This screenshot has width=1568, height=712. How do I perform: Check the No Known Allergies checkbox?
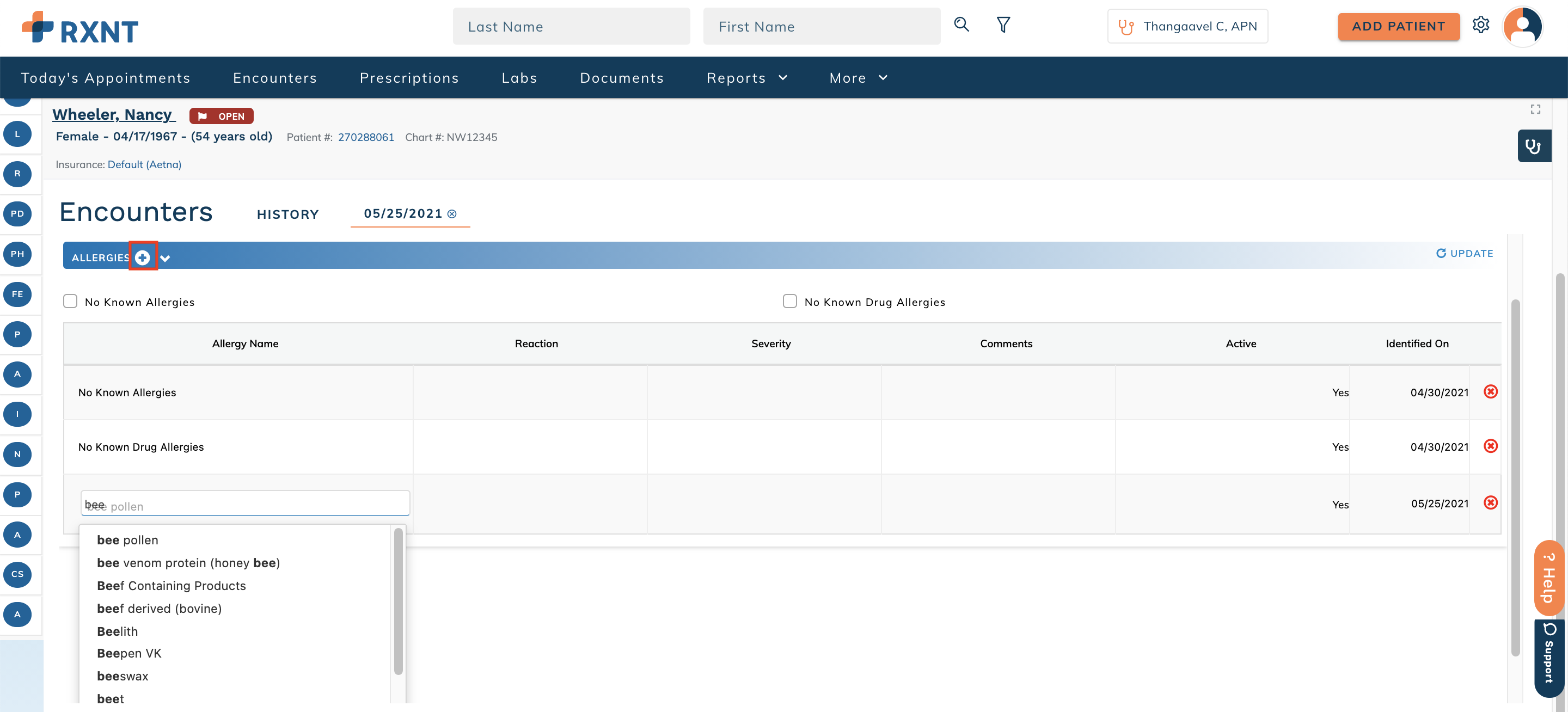tap(71, 301)
